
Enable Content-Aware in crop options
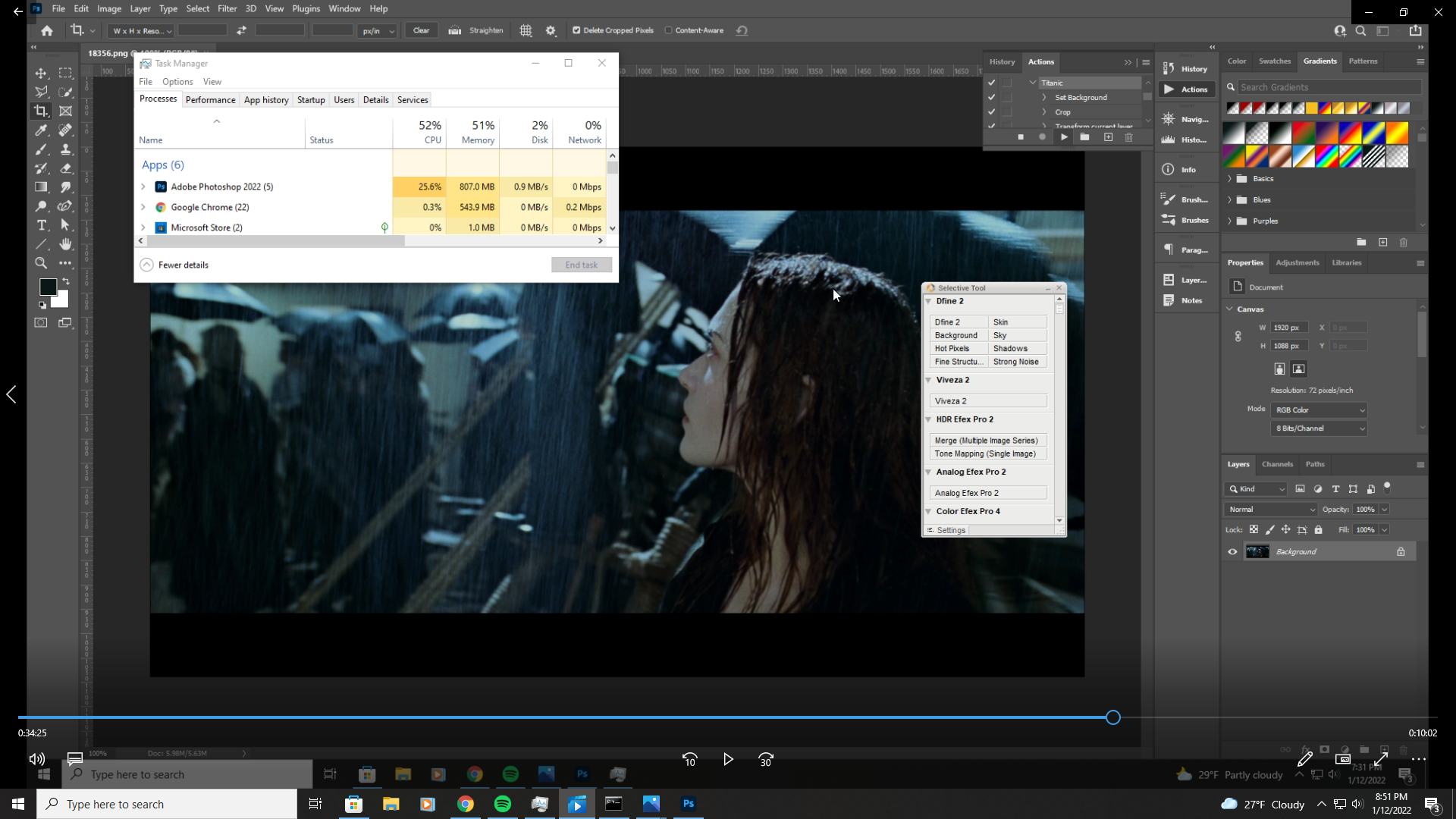tap(670, 30)
